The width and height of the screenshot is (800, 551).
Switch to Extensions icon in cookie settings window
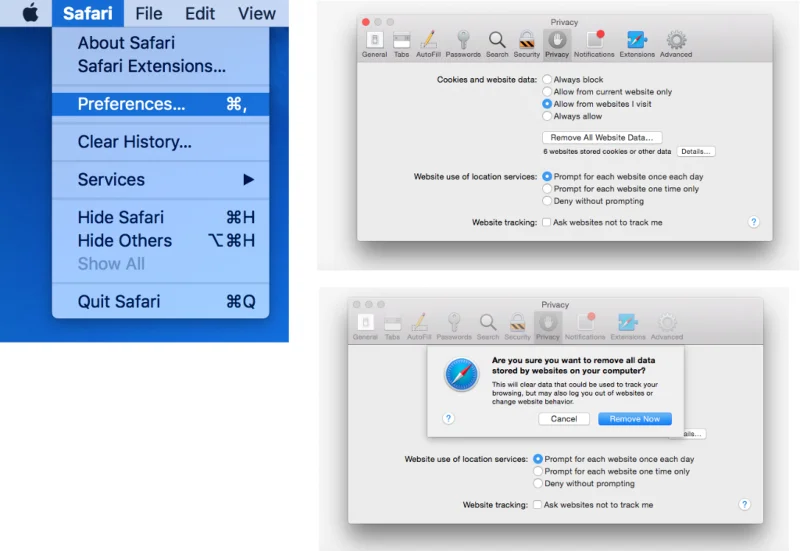pyautogui.click(x=637, y=43)
